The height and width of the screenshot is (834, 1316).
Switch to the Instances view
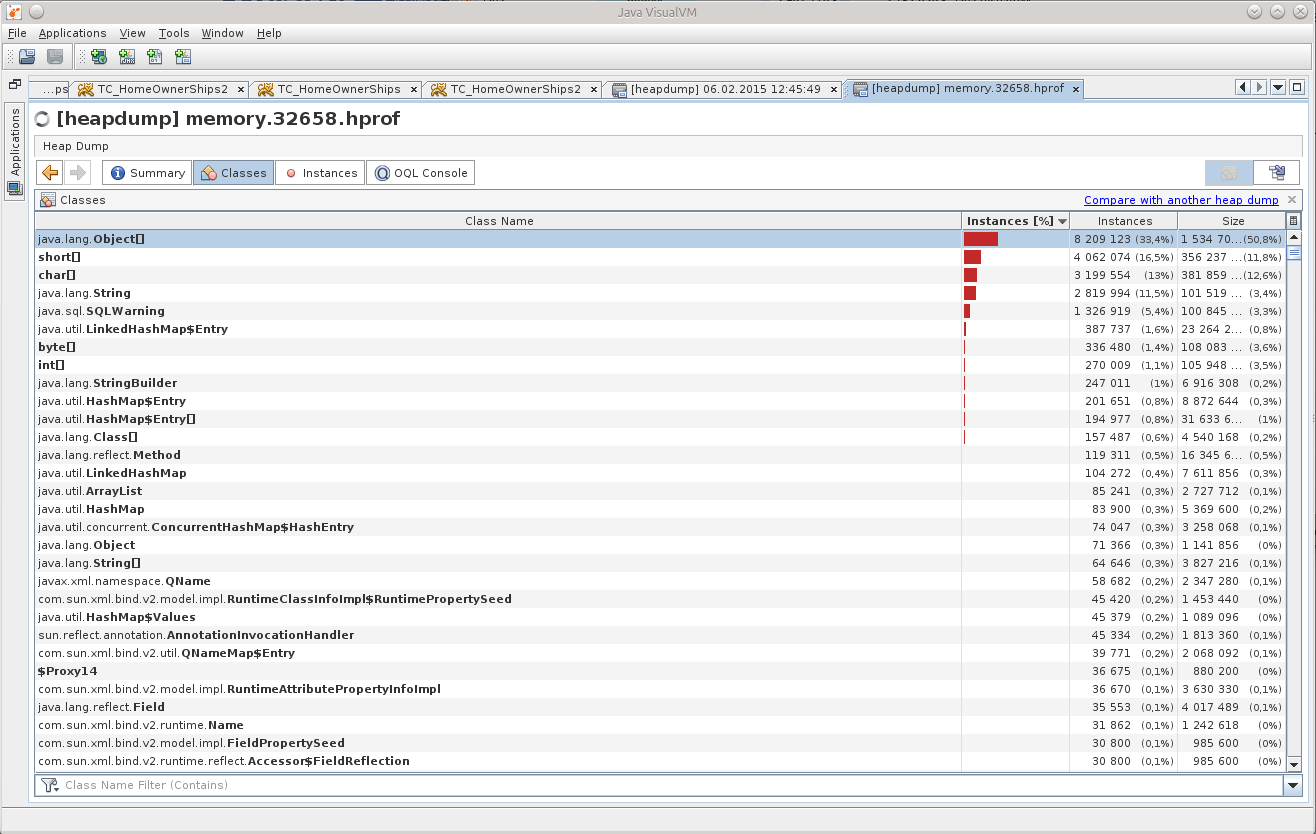click(x=320, y=173)
